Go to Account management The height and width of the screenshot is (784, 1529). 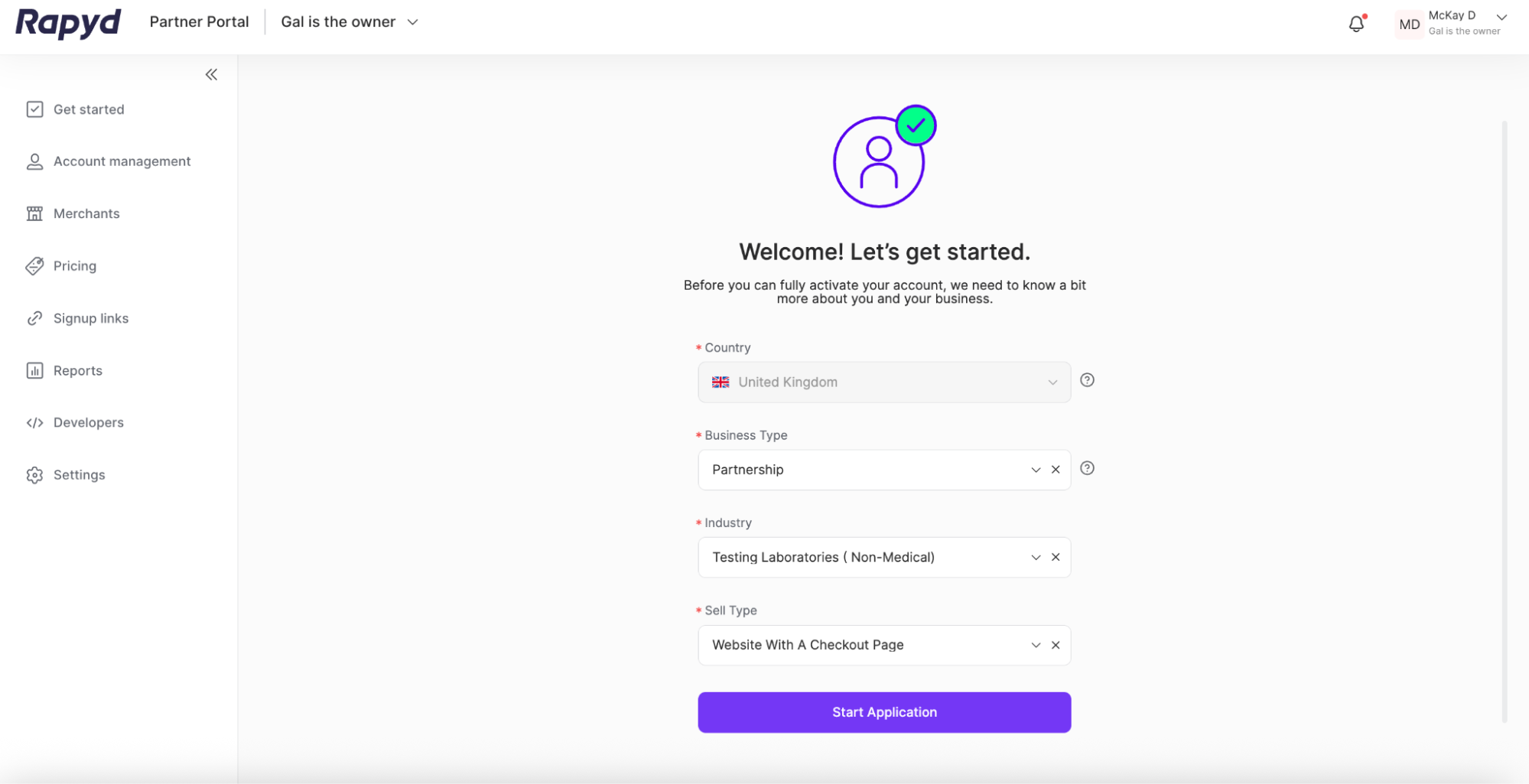(122, 161)
